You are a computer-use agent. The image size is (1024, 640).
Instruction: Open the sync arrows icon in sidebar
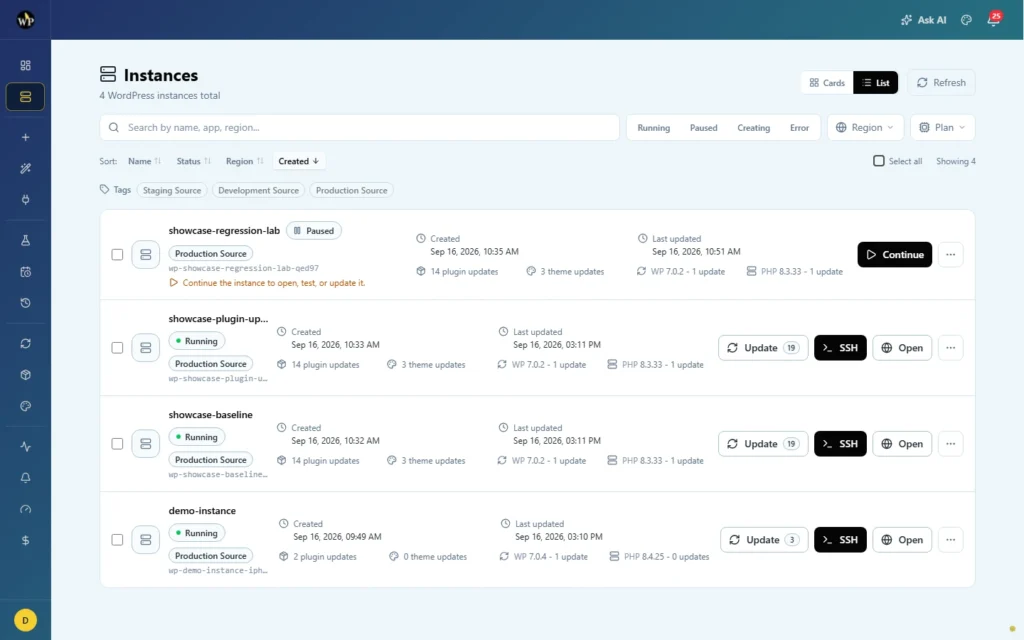(x=25, y=344)
